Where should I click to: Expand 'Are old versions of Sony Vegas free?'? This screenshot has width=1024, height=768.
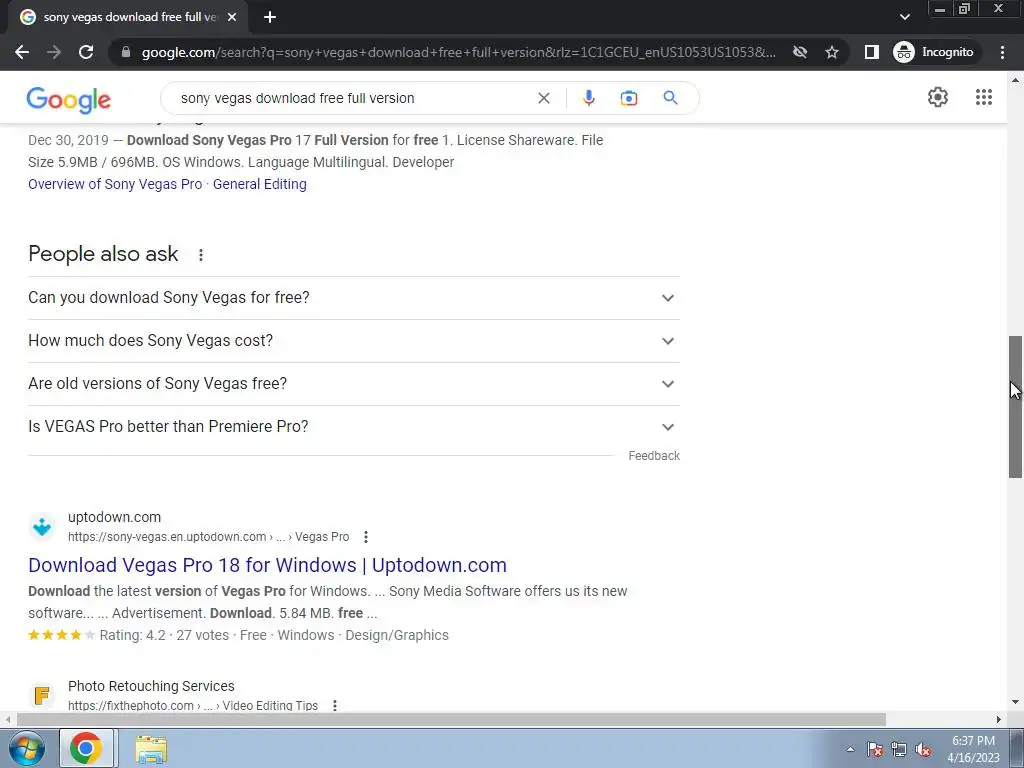pos(354,384)
